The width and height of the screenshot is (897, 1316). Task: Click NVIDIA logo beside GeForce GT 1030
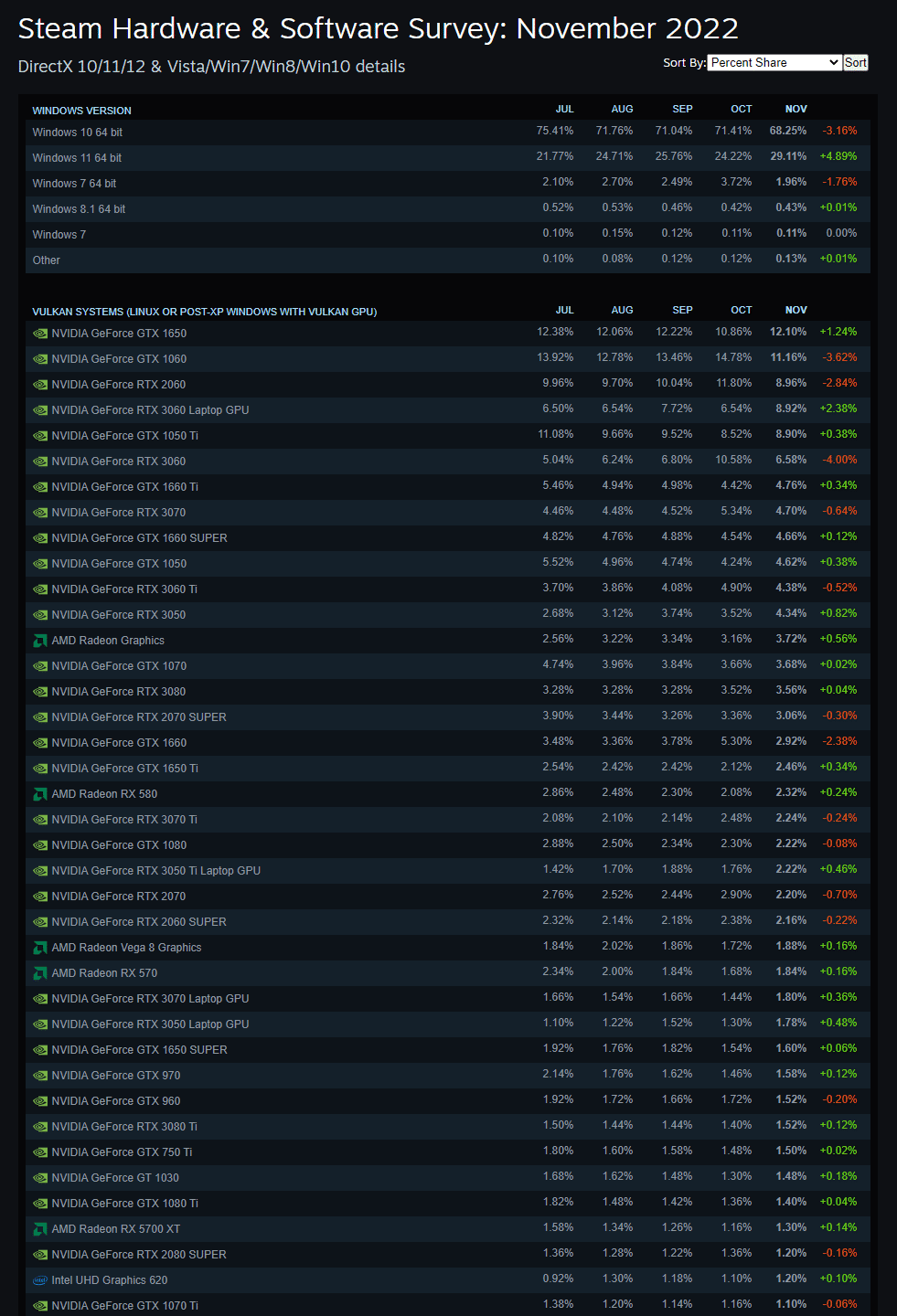pyautogui.click(x=40, y=1178)
